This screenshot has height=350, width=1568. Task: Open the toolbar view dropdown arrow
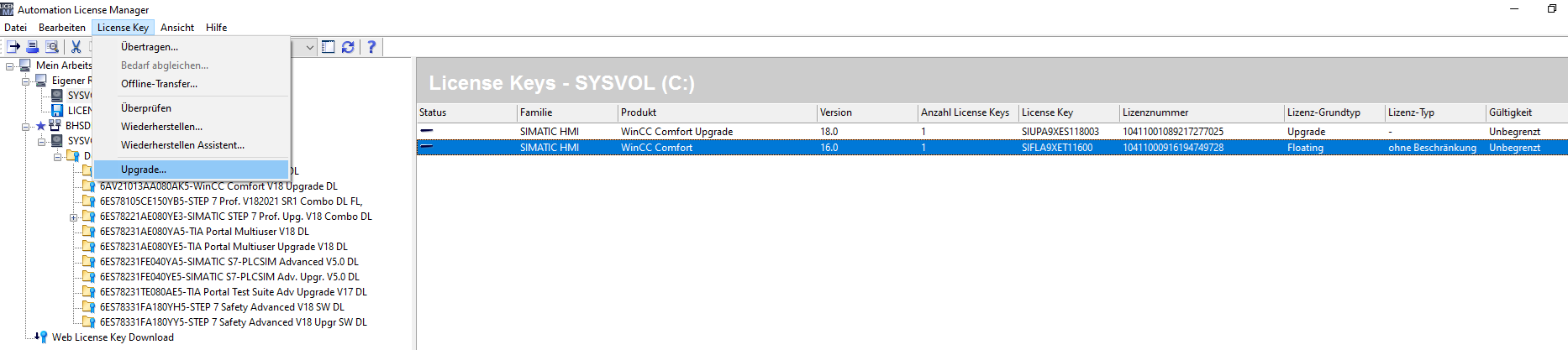pos(310,47)
